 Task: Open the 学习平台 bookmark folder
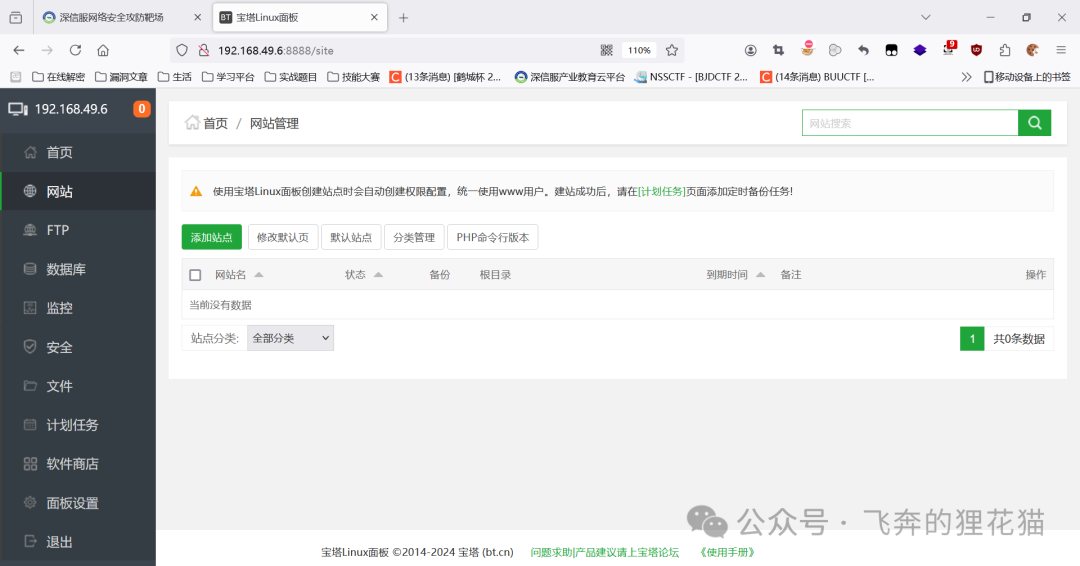click(x=228, y=77)
